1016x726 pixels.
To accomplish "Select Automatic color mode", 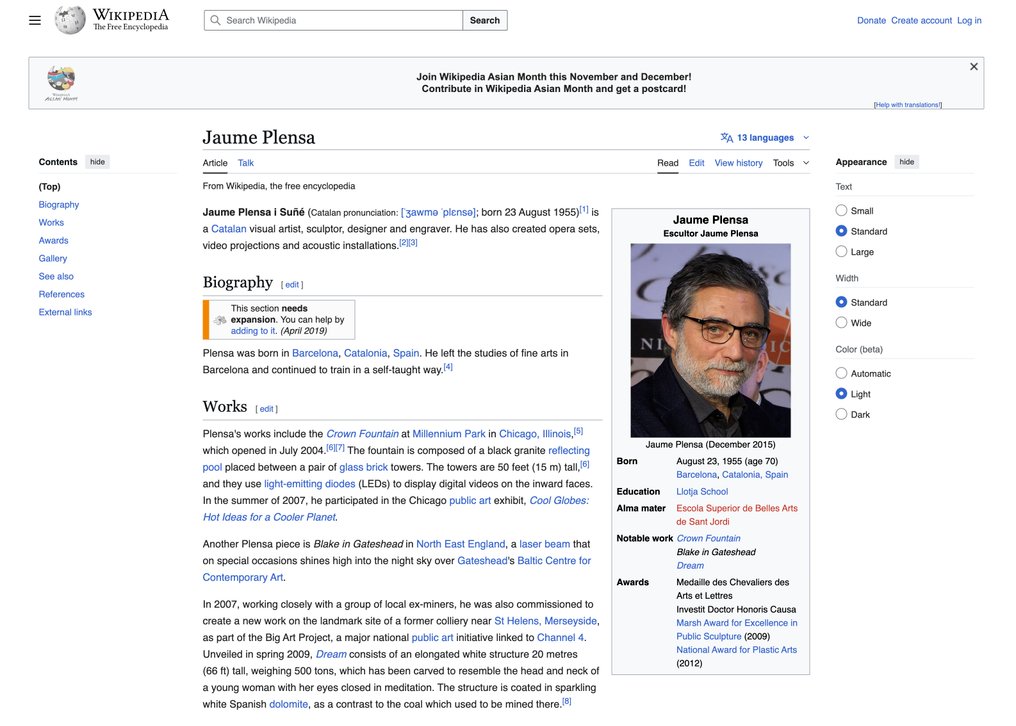I will tap(841, 373).
